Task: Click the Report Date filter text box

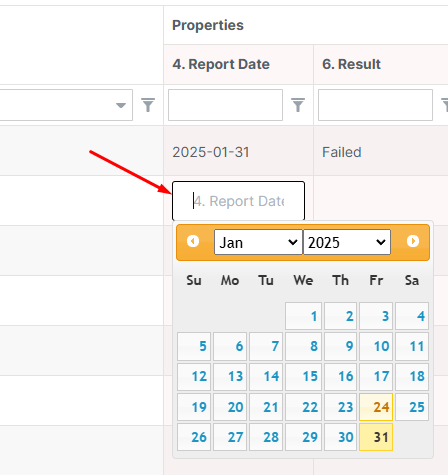Action: pos(225,105)
